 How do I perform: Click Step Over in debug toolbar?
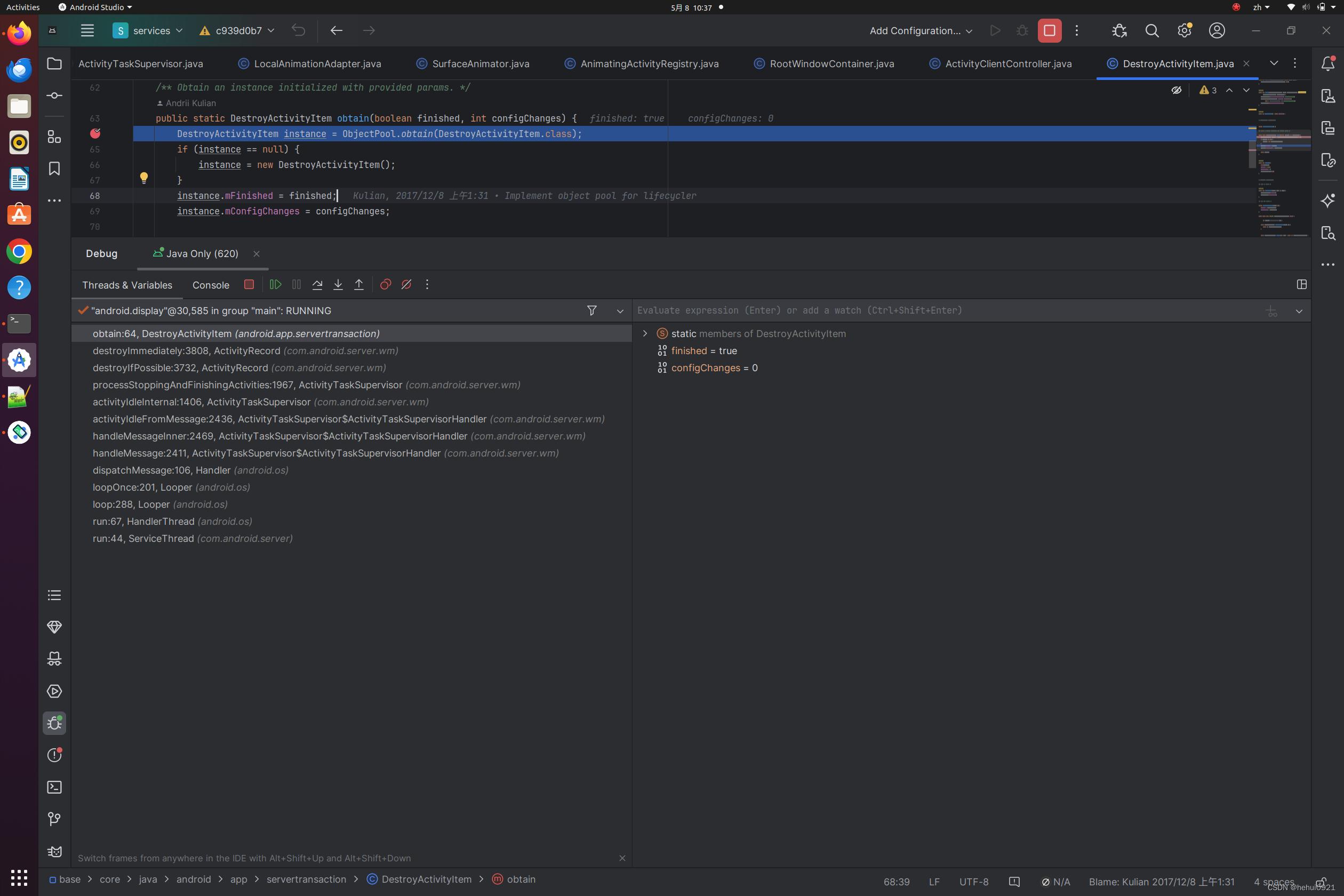tap(317, 285)
